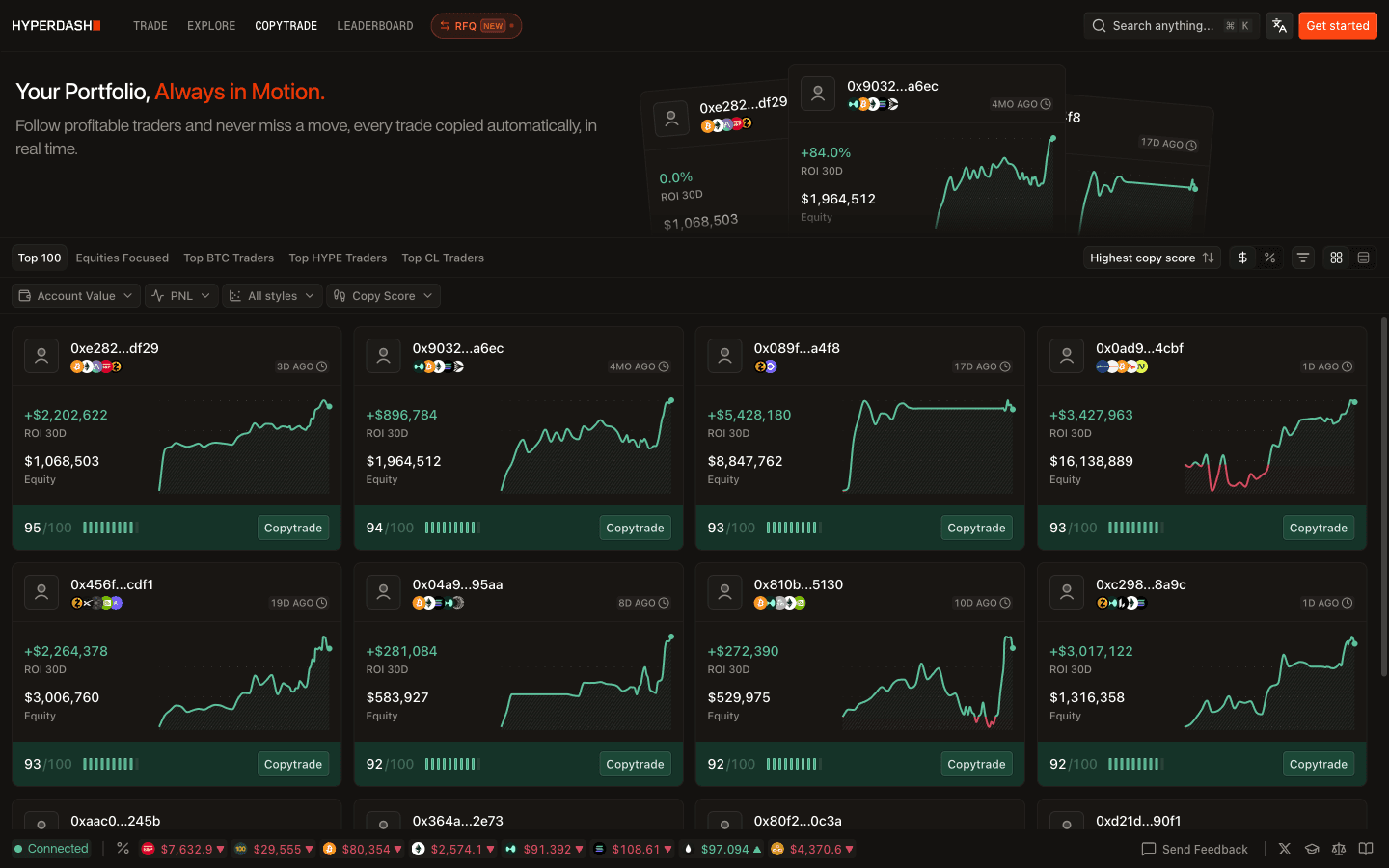Copytrade the 0xe282...df29 trader
The width and height of the screenshot is (1389, 868).
coord(293,528)
